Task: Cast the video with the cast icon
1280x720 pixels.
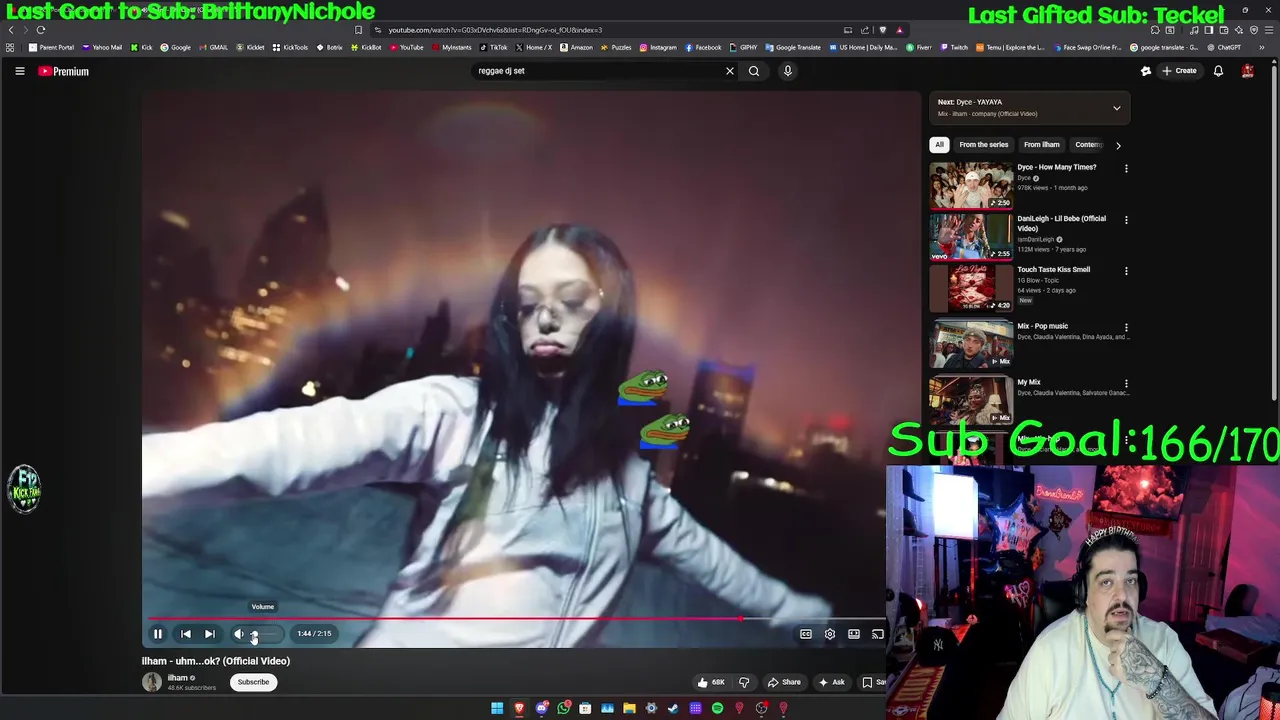Action: pos(877,633)
